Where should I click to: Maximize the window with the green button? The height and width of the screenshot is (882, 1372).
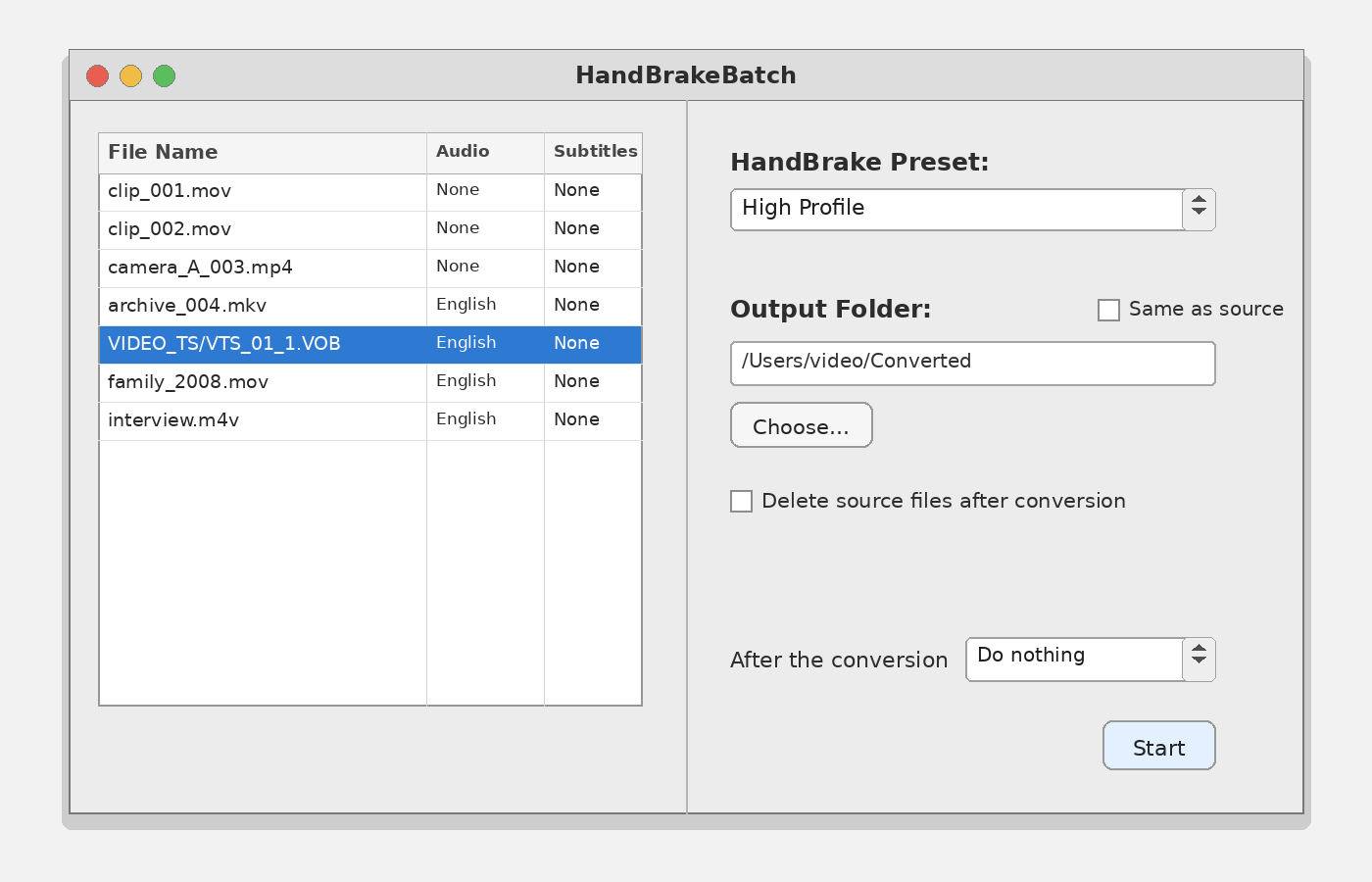tap(164, 75)
